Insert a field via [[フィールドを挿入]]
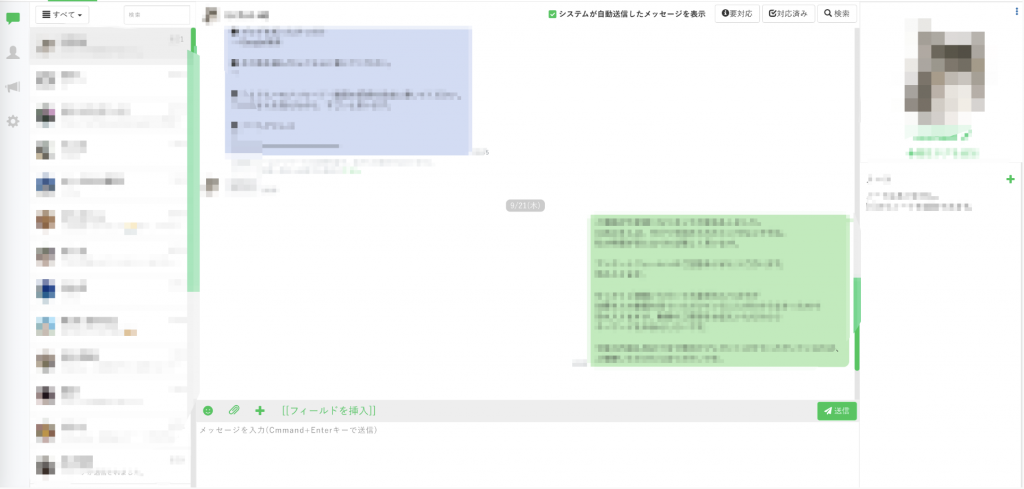The width and height of the screenshot is (1024, 489). [x=329, y=410]
